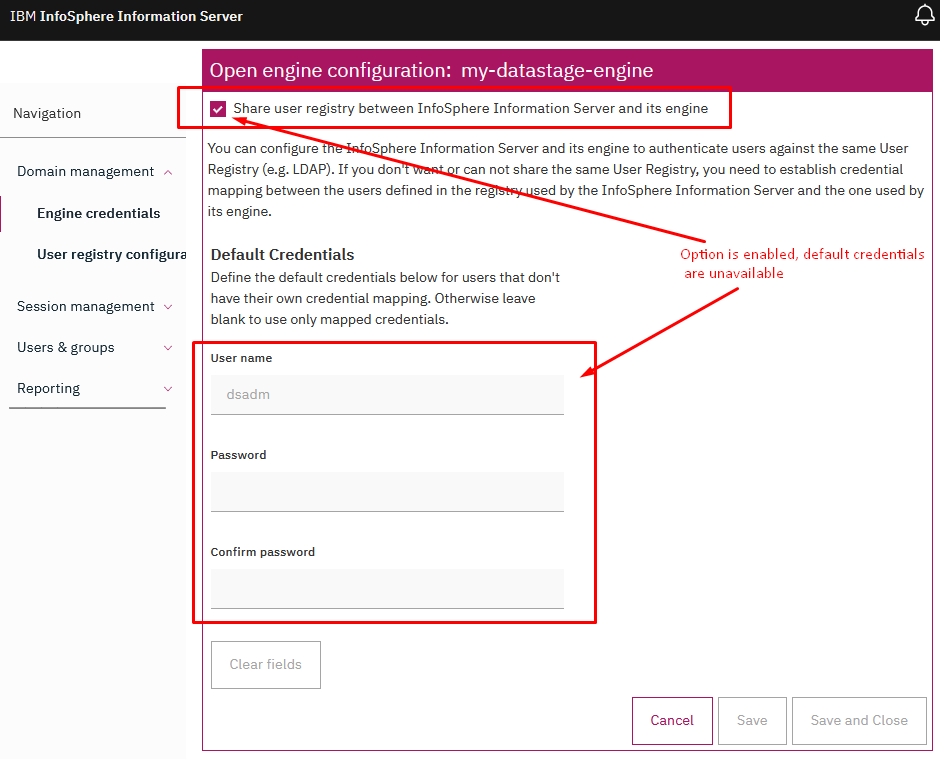Screen dimensions: 940x759
Task: Click the User name field showing dsadm
Action: click(x=387, y=394)
